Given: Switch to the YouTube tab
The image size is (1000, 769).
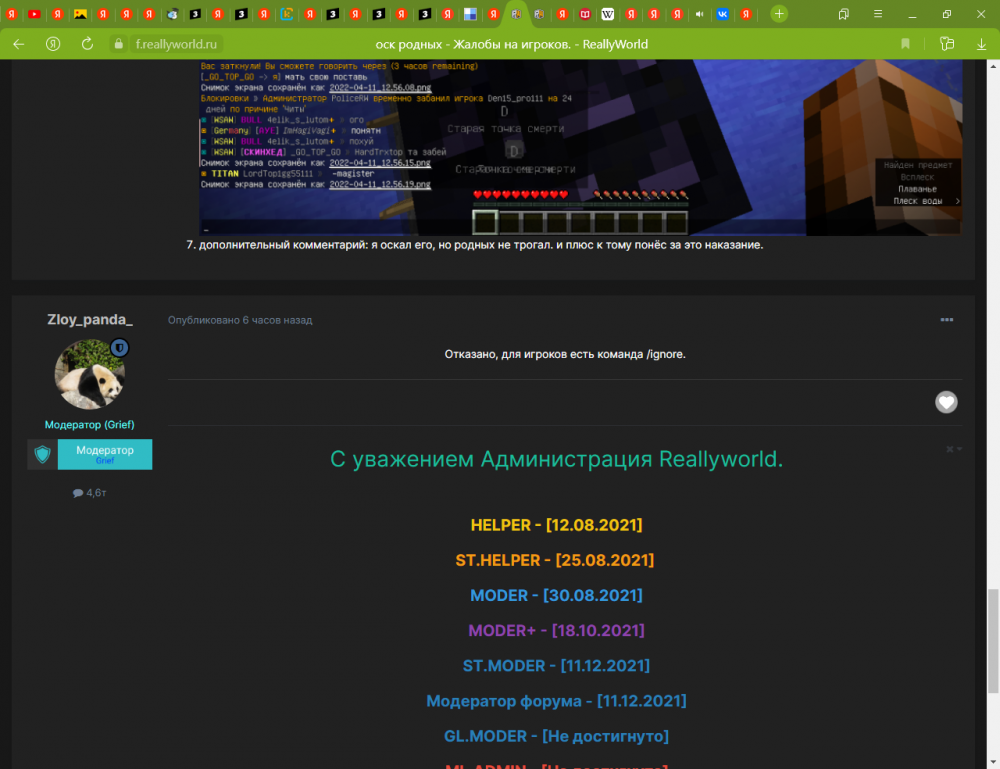Looking at the screenshot, I should (34, 14).
